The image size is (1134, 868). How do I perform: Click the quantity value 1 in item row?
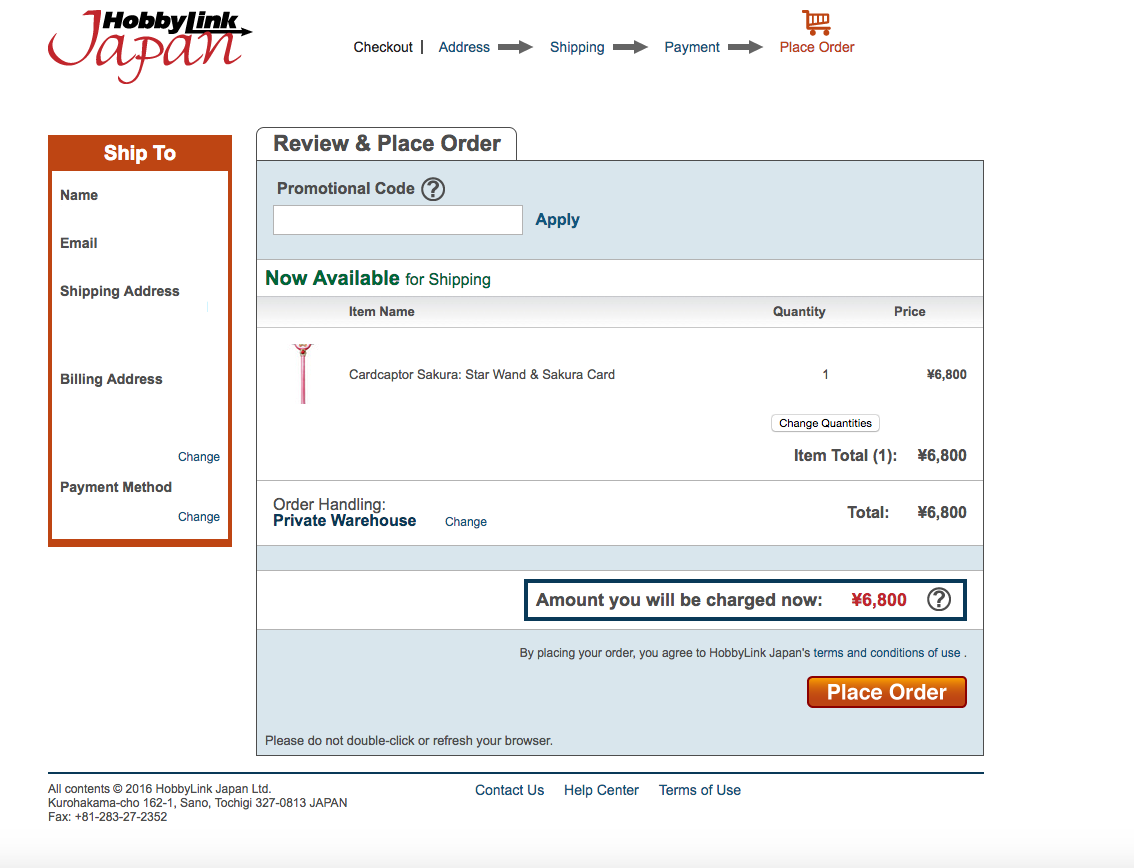tap(825, 375)
